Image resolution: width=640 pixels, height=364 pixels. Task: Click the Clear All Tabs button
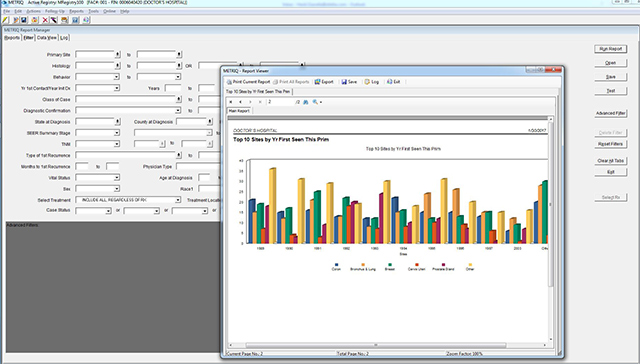tap(611, 161)
